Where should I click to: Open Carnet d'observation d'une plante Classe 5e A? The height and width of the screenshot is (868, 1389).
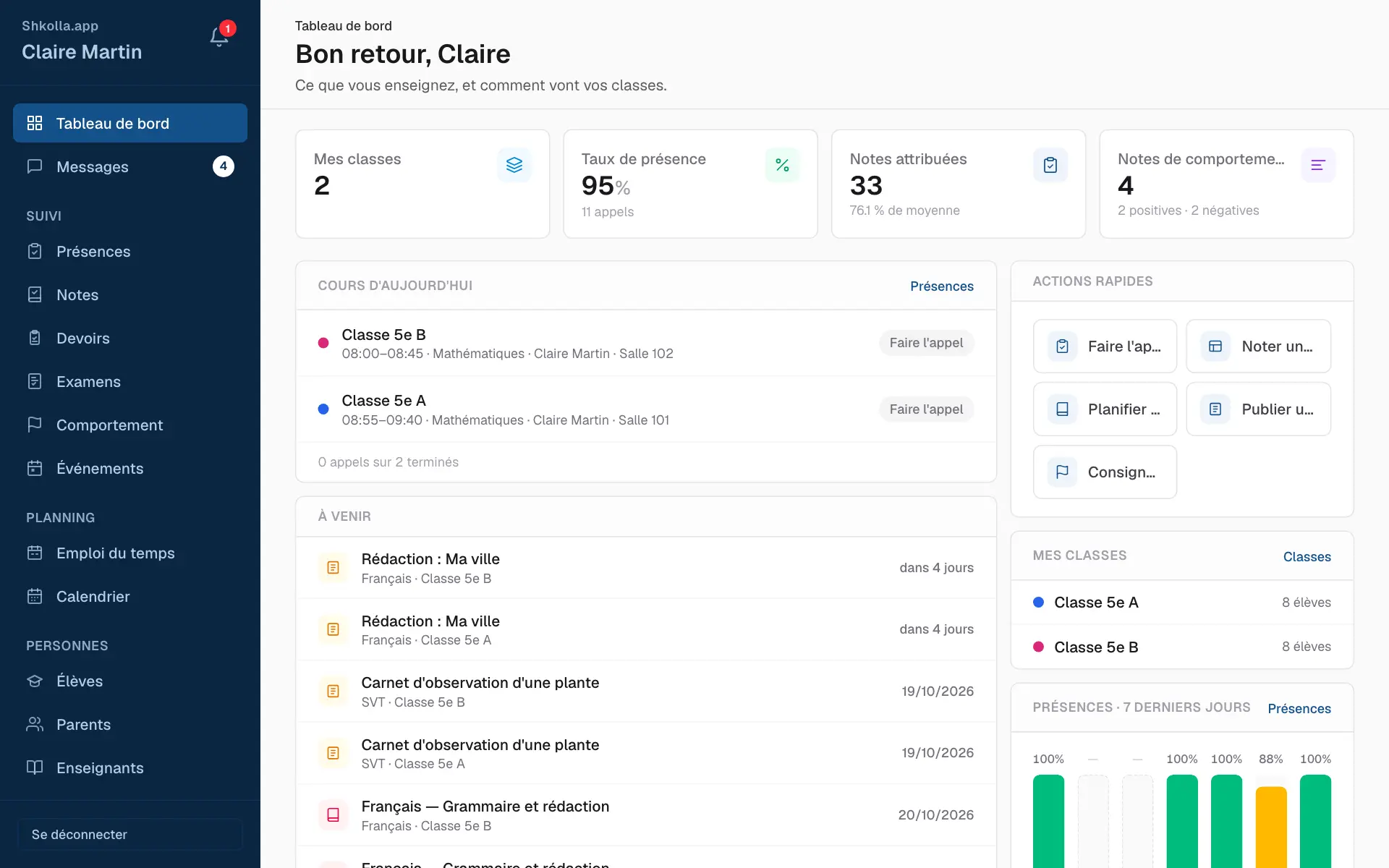tap(646, 753)
